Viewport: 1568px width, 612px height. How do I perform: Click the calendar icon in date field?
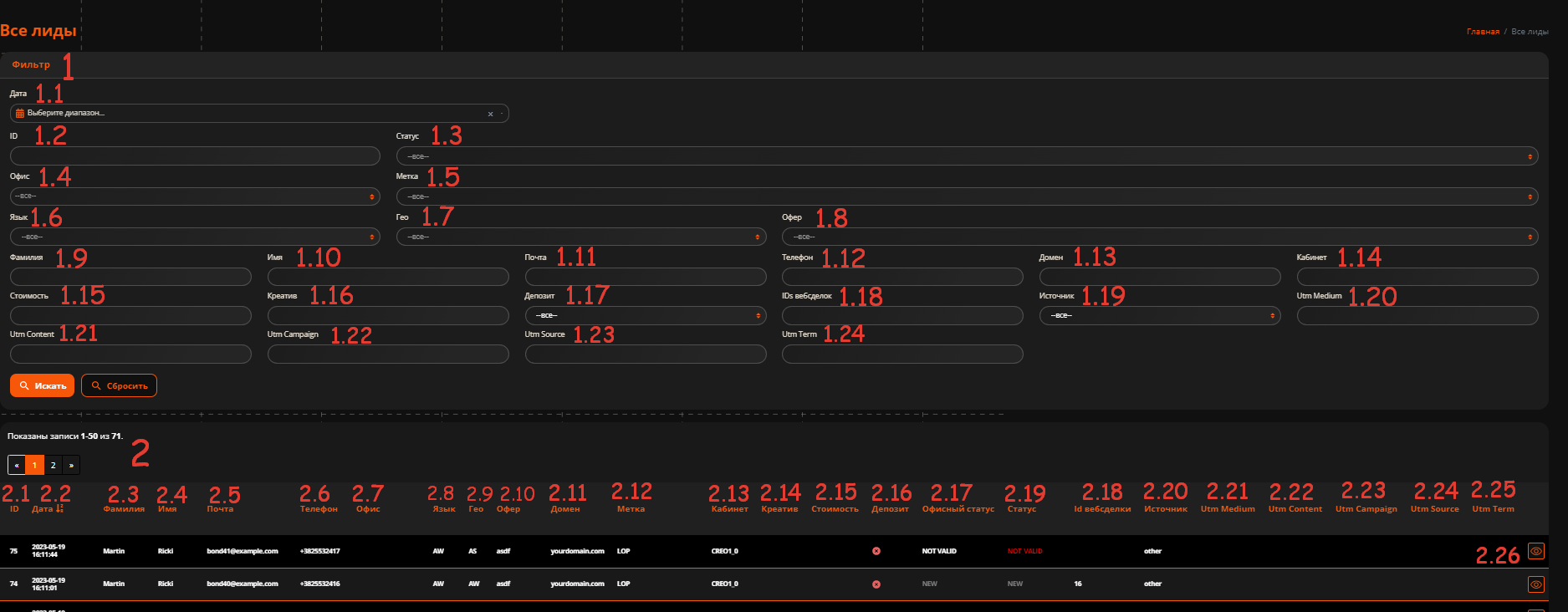pyautogui.click(x=20, y=113)
